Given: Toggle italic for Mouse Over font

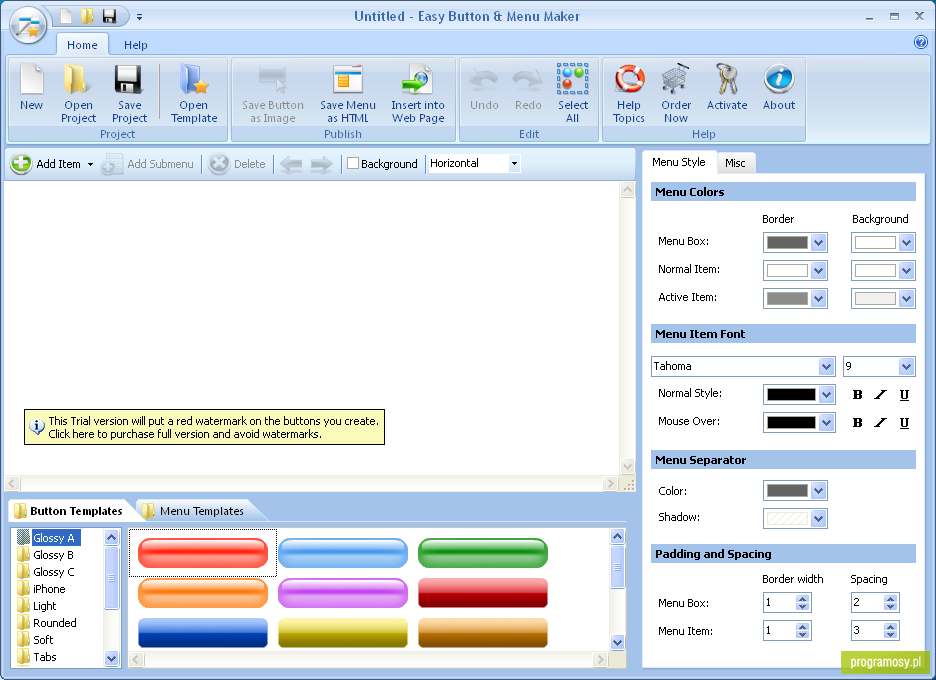Looking at the screenshot, I should (x=880, y=423).
